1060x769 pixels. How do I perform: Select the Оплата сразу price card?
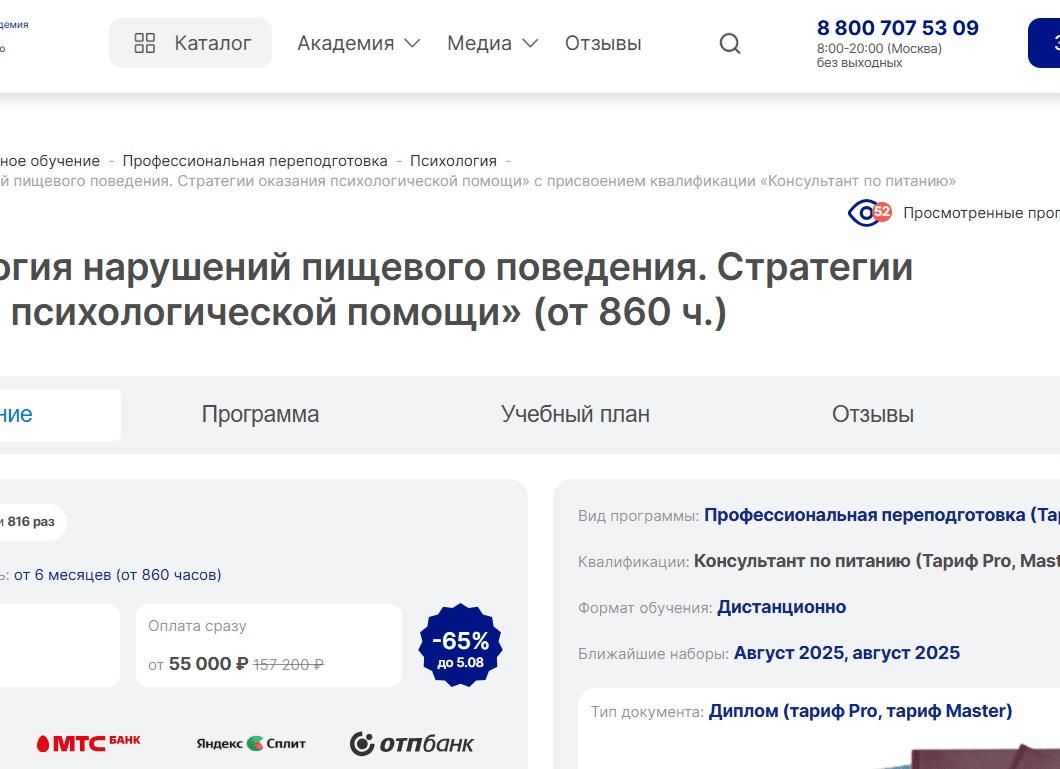click(269, 645)
